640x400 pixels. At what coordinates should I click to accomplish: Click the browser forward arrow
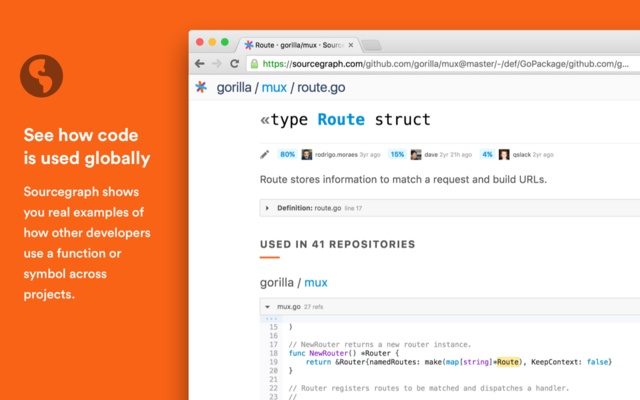(217, 64)
